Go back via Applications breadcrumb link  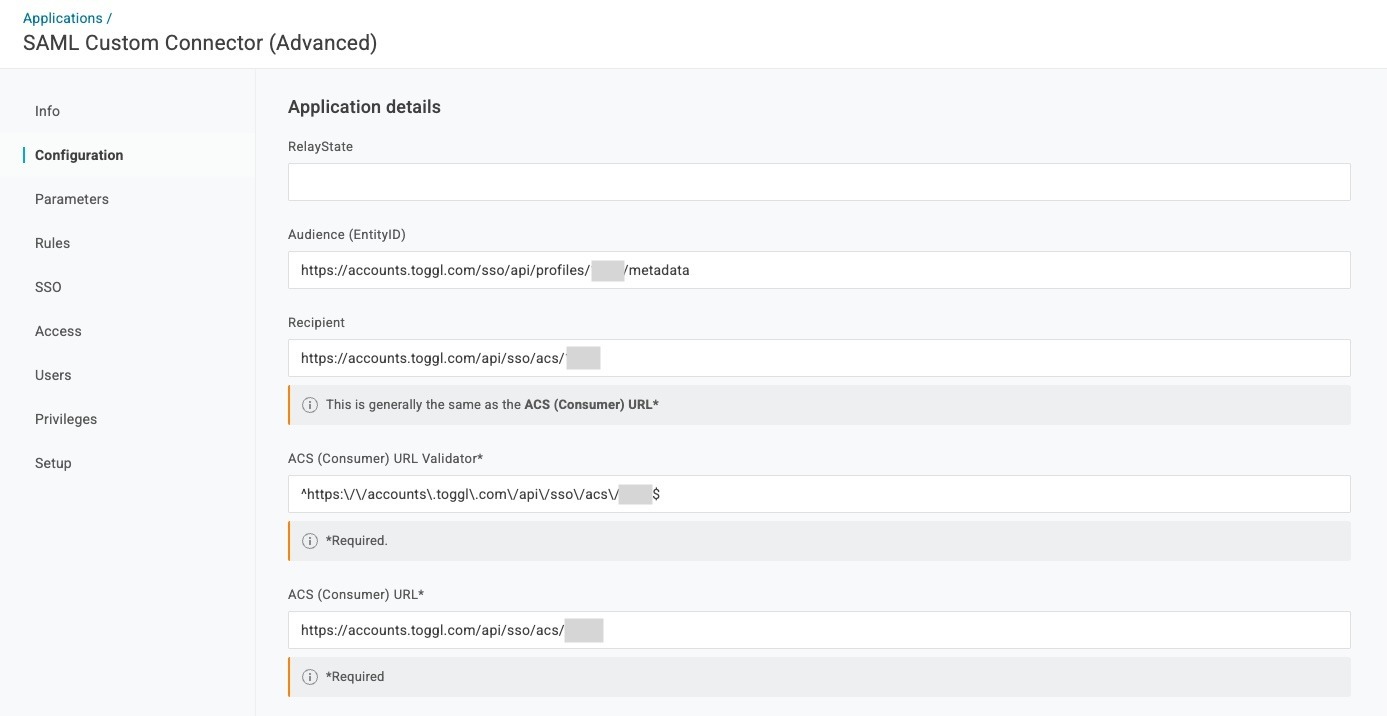click(x=62, y=18)
